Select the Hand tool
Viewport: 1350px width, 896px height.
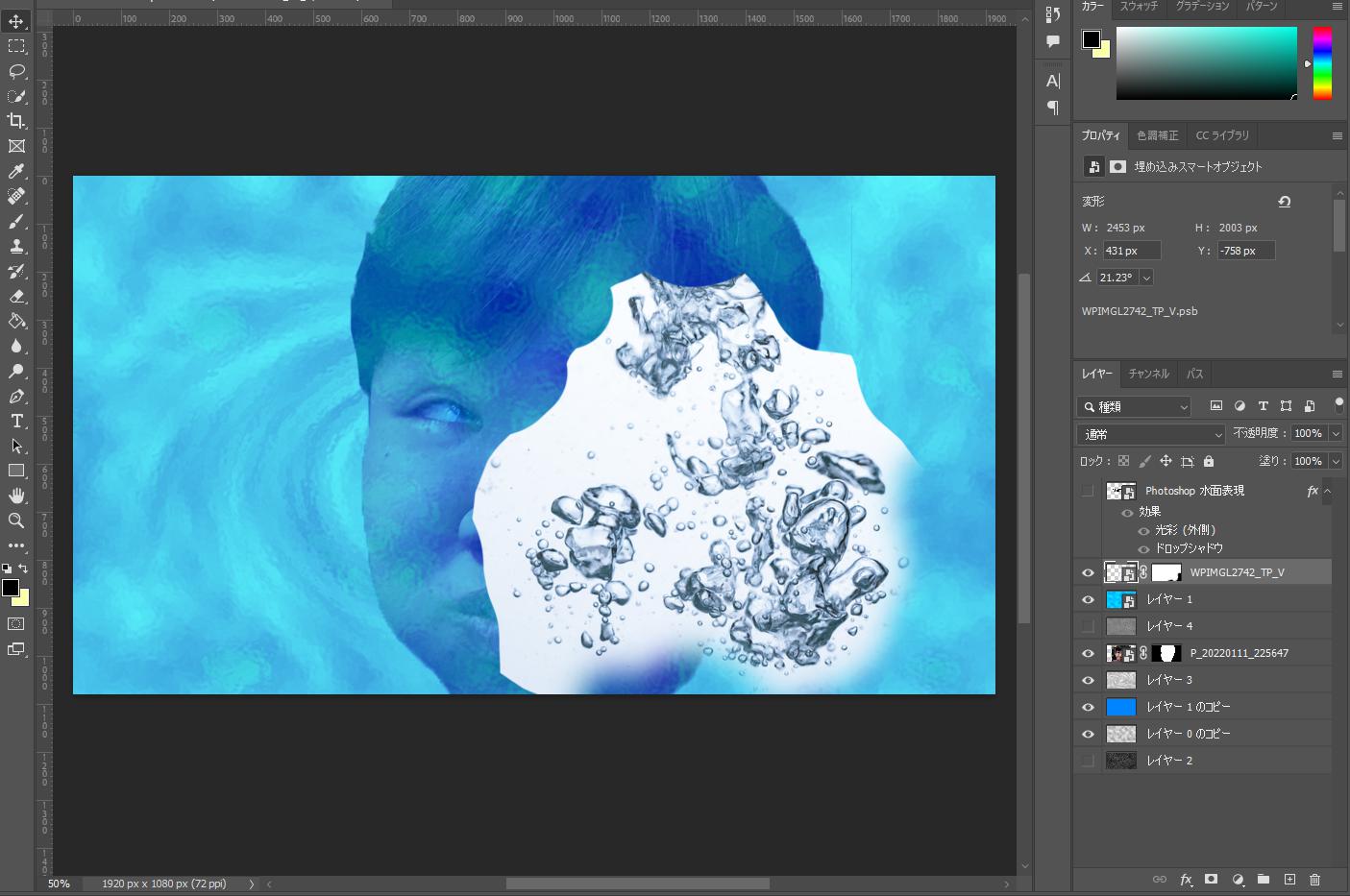click(x=16, y=496)
